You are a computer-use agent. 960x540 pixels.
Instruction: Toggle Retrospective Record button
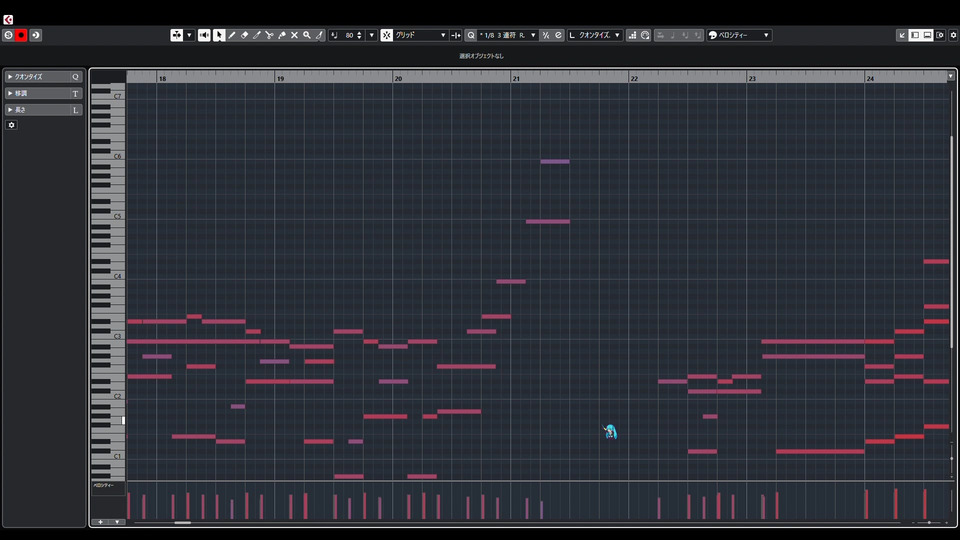pos(36,36)
